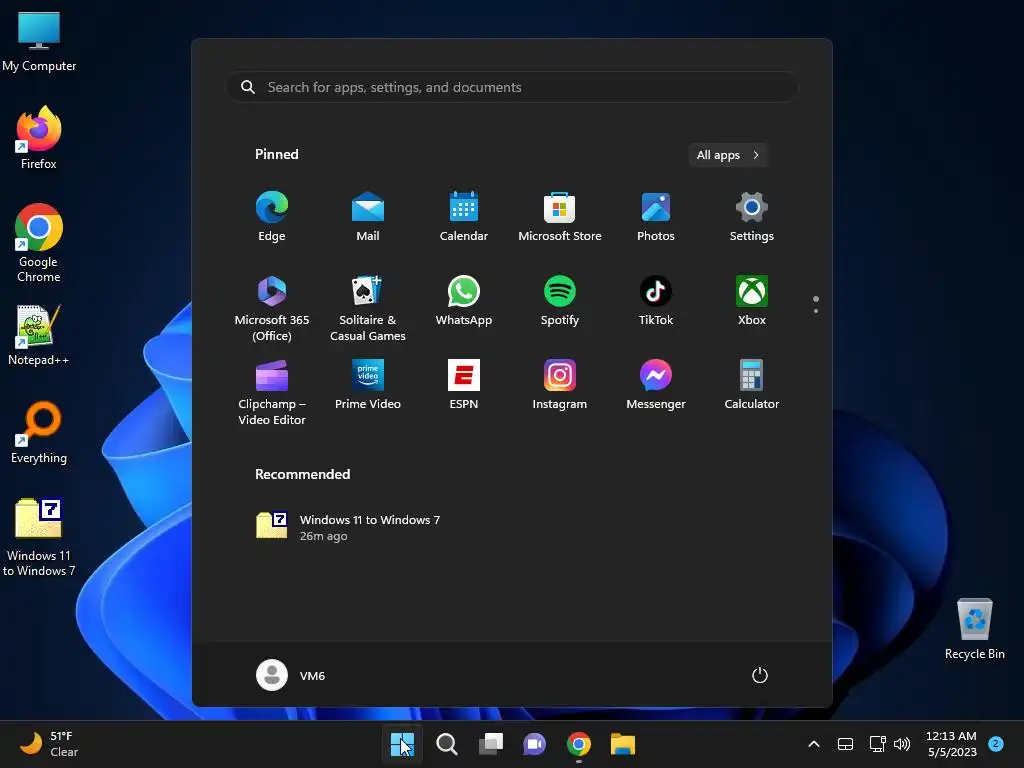Open the Instagram app
Screen dimensions: 1024x768
560,385
